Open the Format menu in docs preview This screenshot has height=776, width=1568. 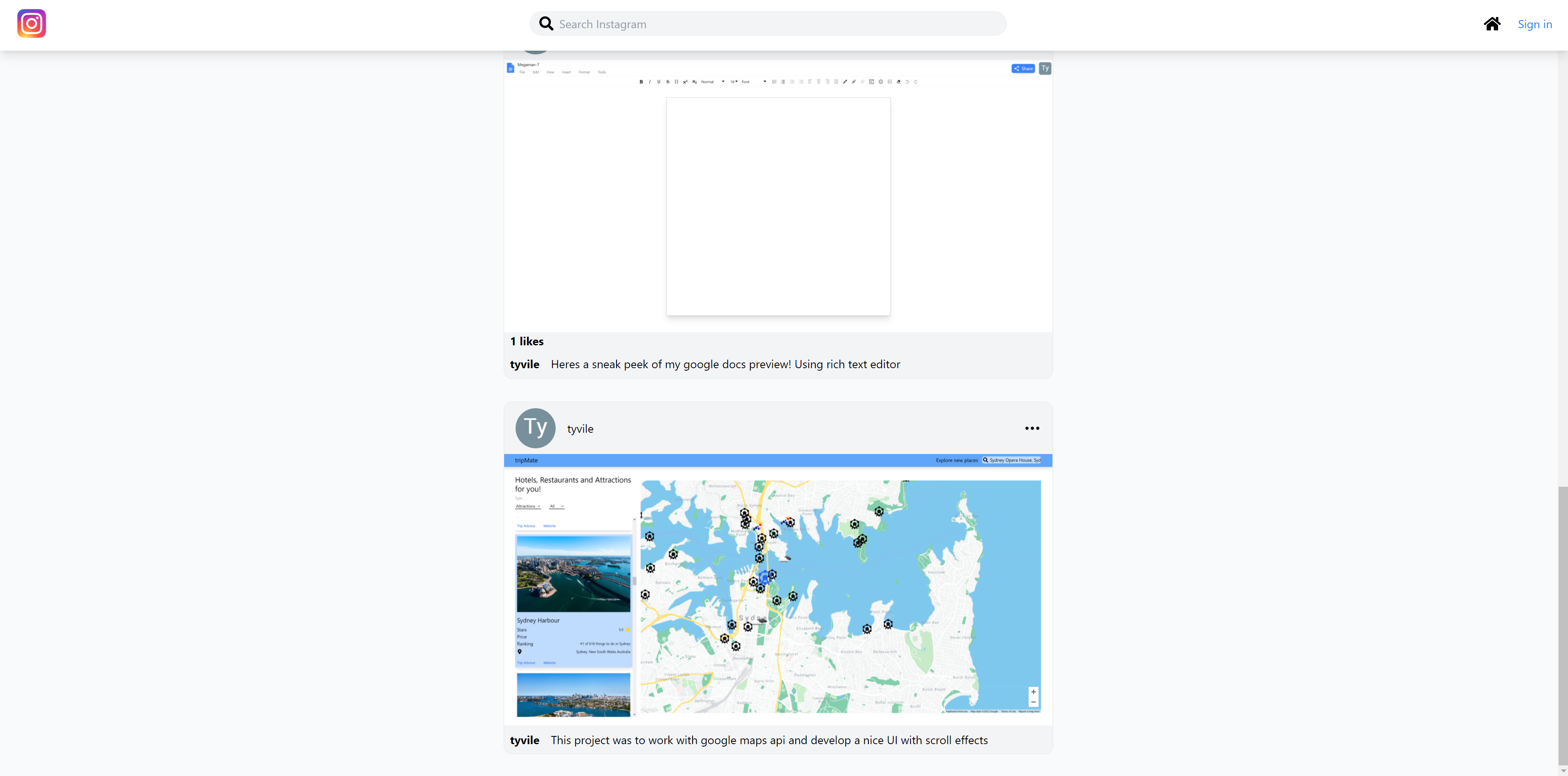[584, 72]
